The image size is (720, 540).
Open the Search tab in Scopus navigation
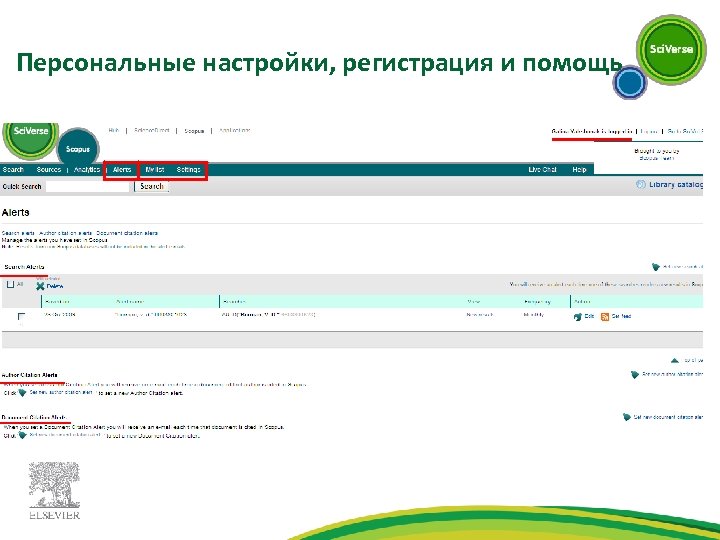(x=13, y=169)
